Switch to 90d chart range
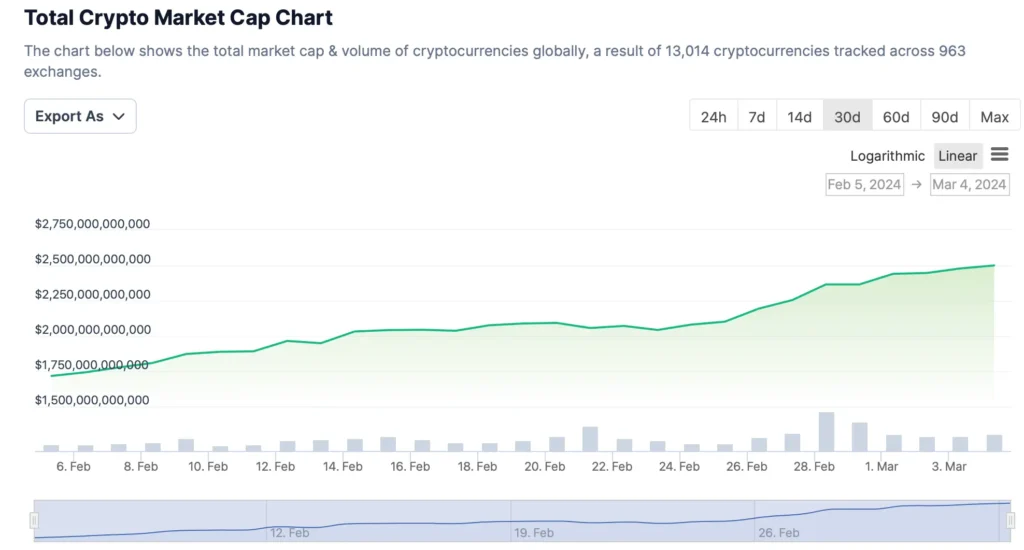Viewport: 1024px width, 550px height. tap(944, 117)
